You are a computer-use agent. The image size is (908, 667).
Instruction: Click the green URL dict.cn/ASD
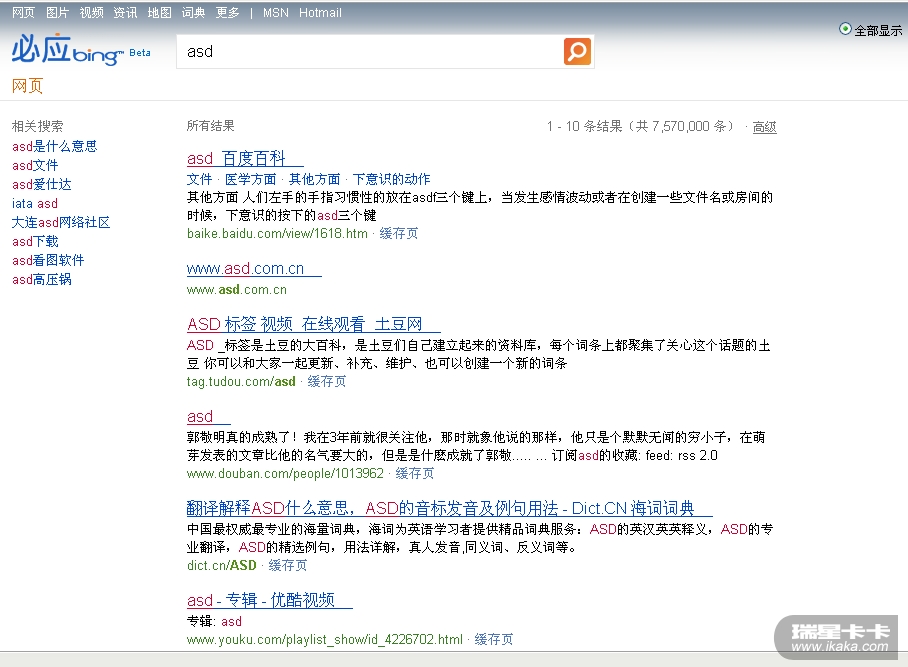[222, 566]
